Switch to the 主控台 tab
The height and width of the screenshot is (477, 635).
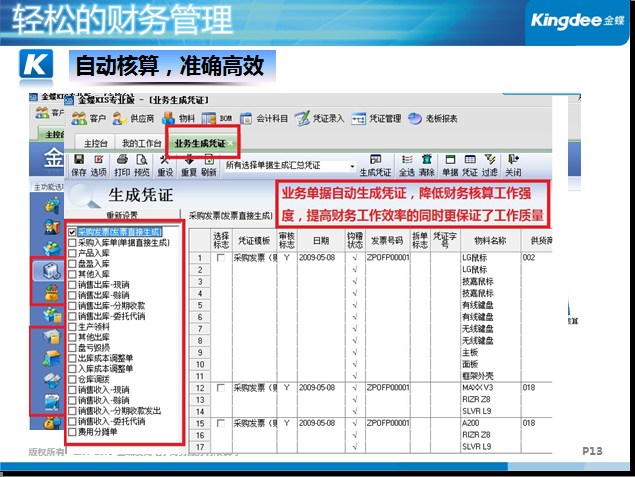click(x=96, y=143)
